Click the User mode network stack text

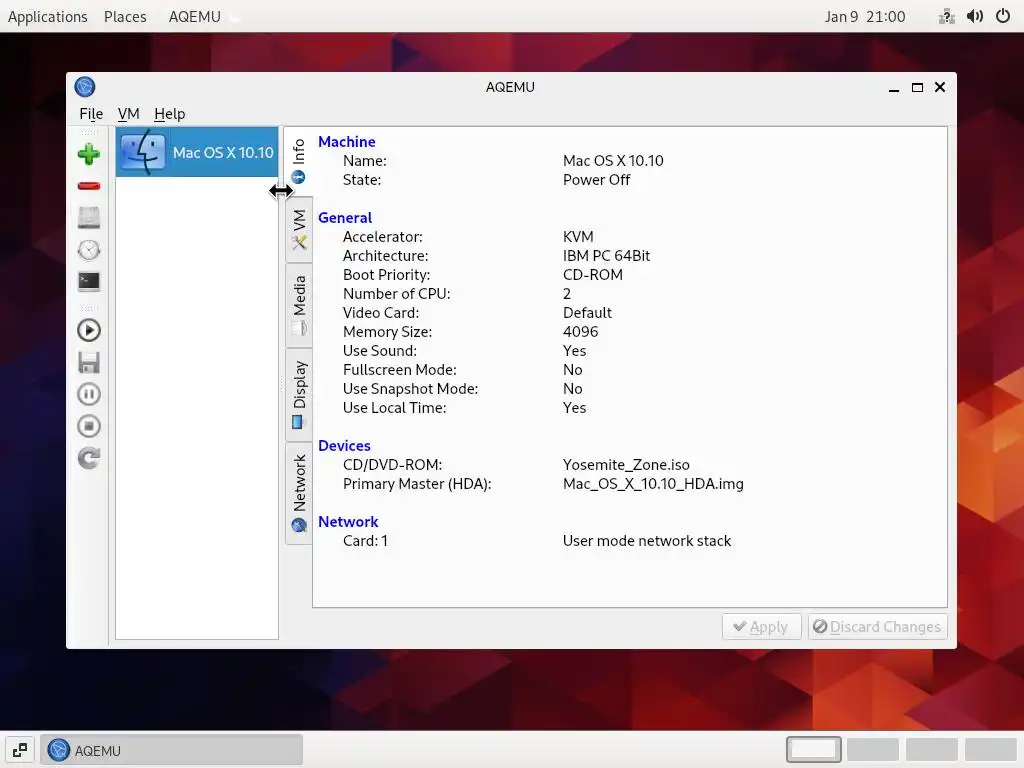[x=647, y=541]
